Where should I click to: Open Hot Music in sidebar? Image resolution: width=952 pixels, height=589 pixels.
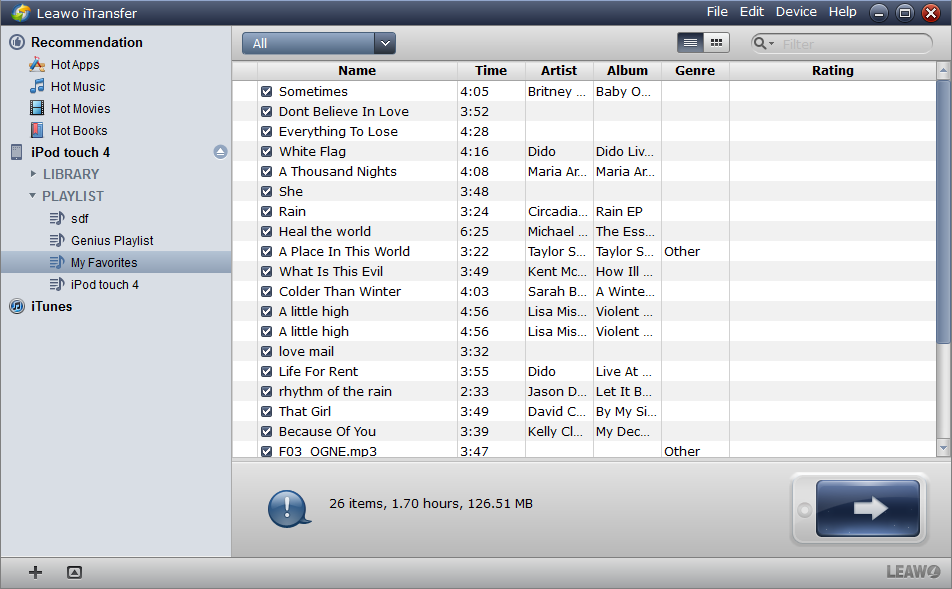coord(67,86)
